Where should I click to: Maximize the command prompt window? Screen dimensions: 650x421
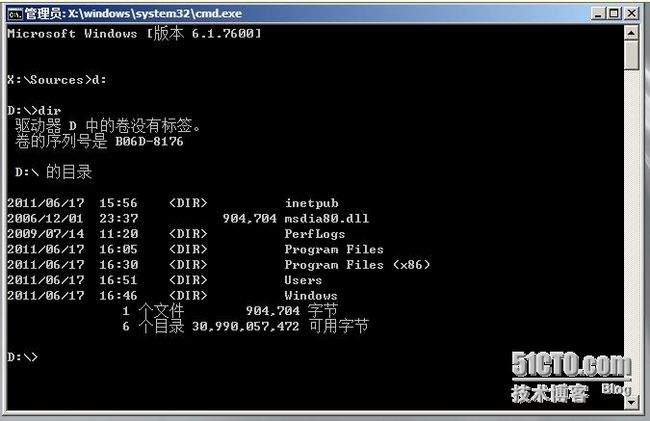click(x=614, y=14)
